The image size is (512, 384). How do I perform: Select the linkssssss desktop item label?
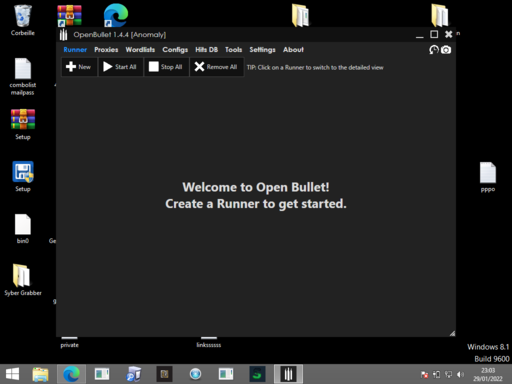(209, 345)
